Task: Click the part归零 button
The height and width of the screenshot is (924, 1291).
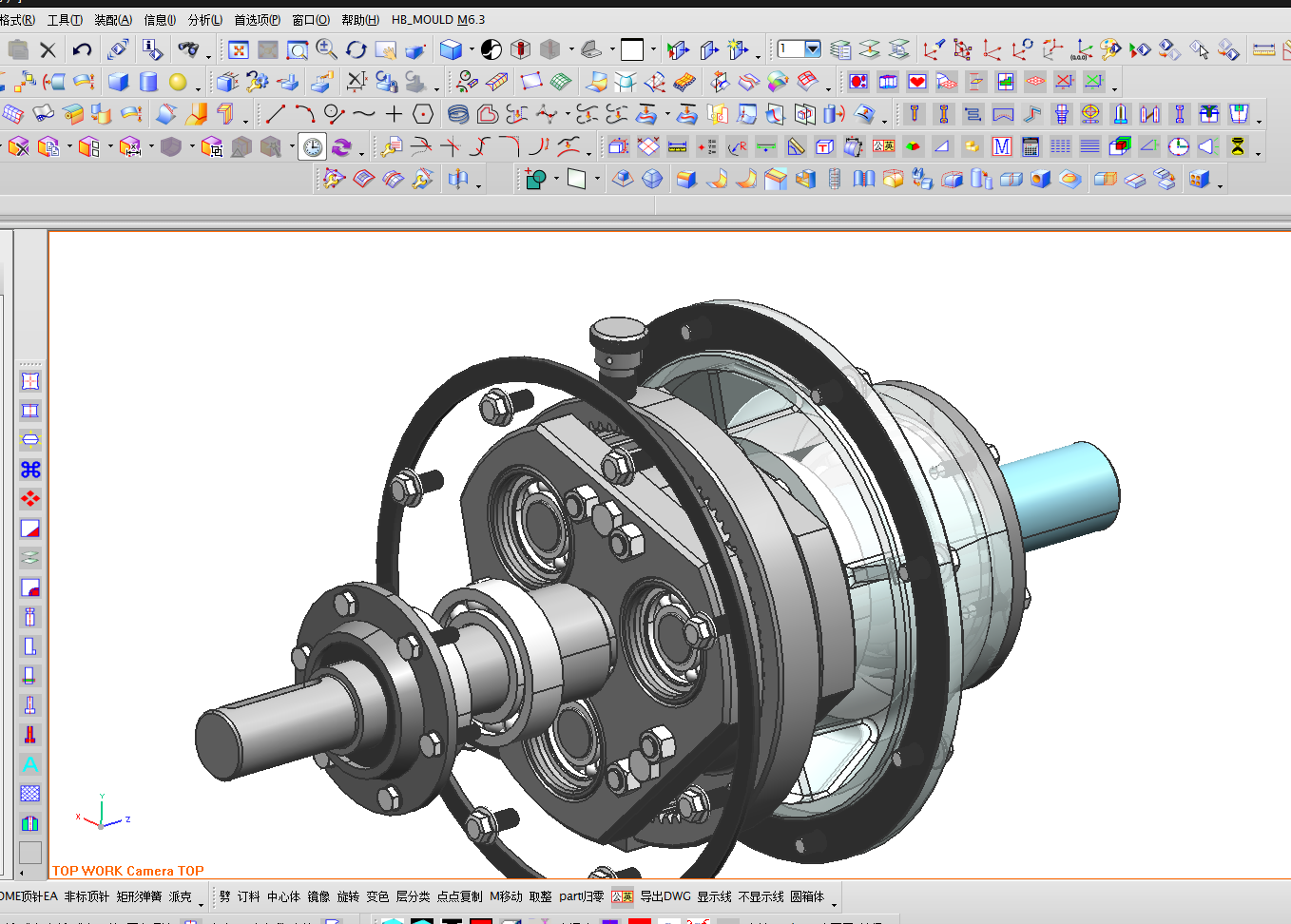Action: pos(582,896)
